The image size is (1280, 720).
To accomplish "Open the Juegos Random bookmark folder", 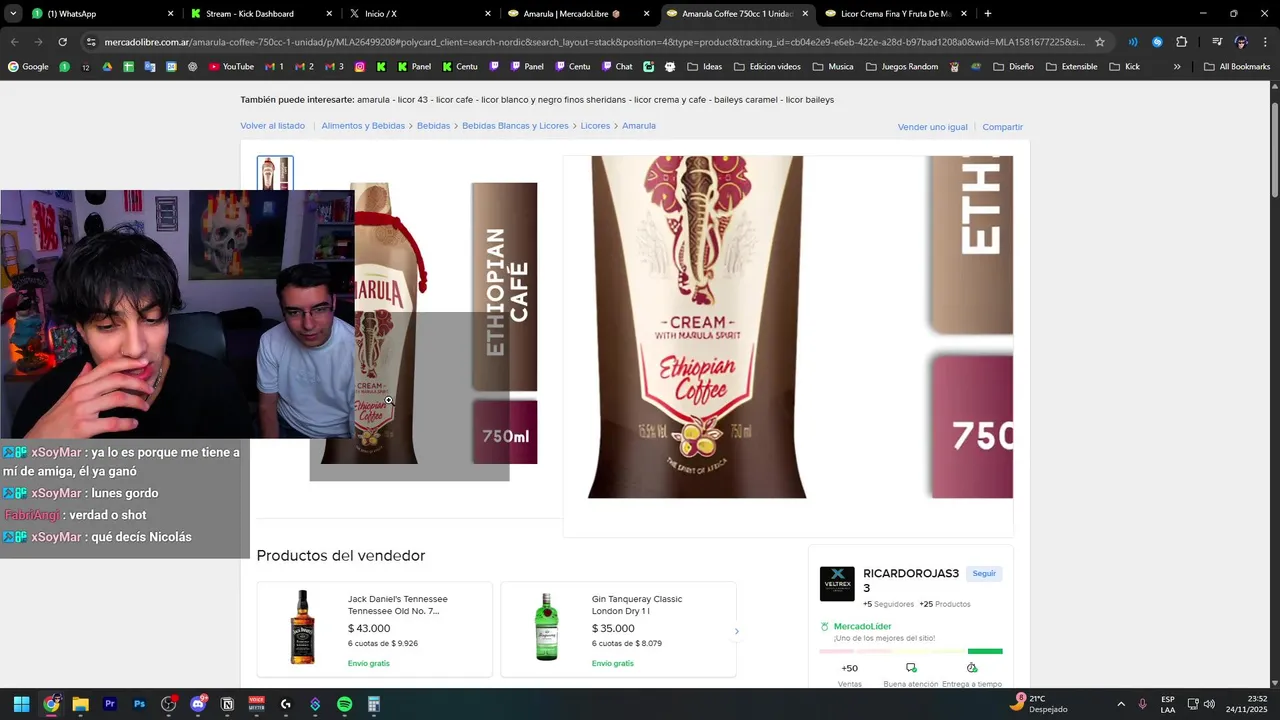I will [x=901, y=67].
